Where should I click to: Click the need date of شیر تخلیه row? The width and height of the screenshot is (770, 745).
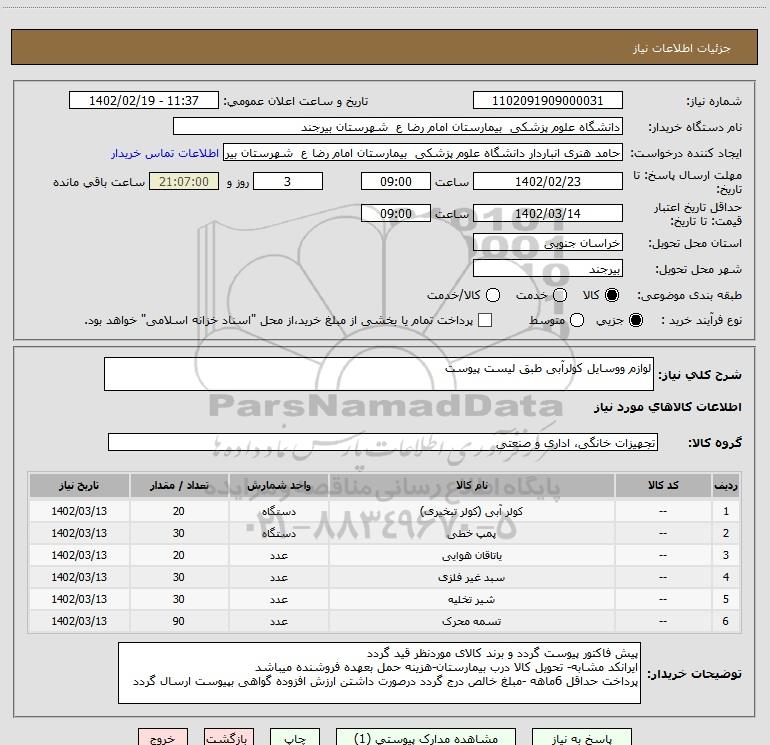(x=79, y=600)
